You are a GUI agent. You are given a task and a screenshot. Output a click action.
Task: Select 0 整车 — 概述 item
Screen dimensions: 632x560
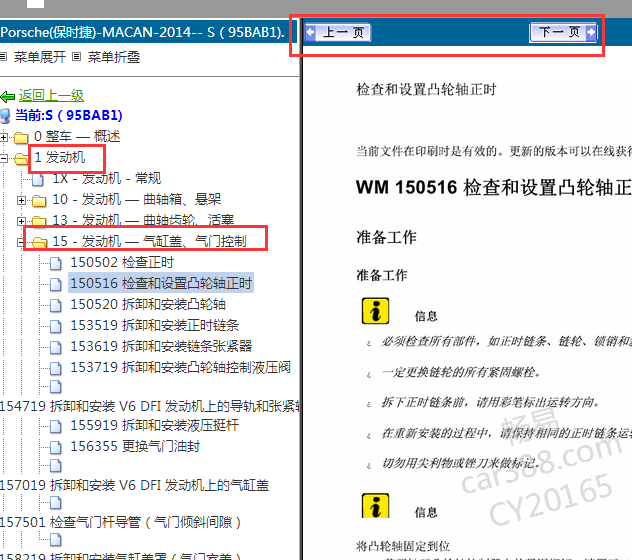coord(77,136)
